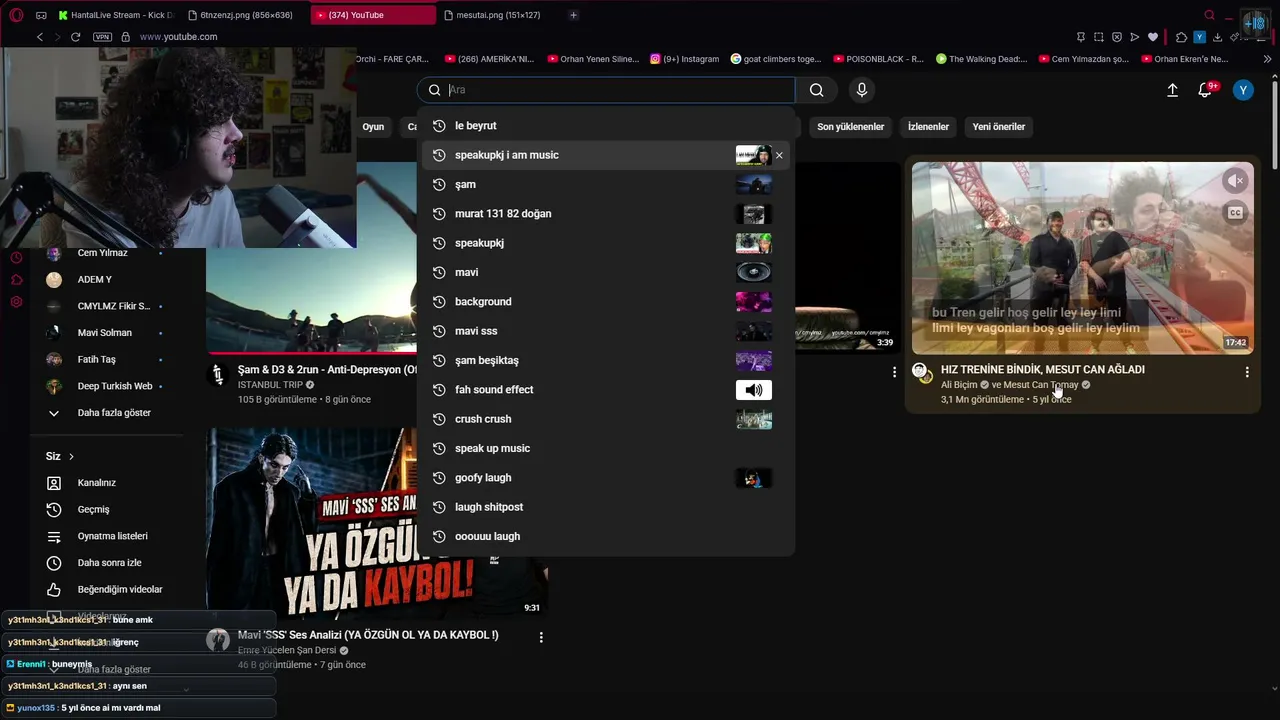Choose 'fah sound effect' suggestion
Screen dimensions: 1280x720
pos(606,390)
